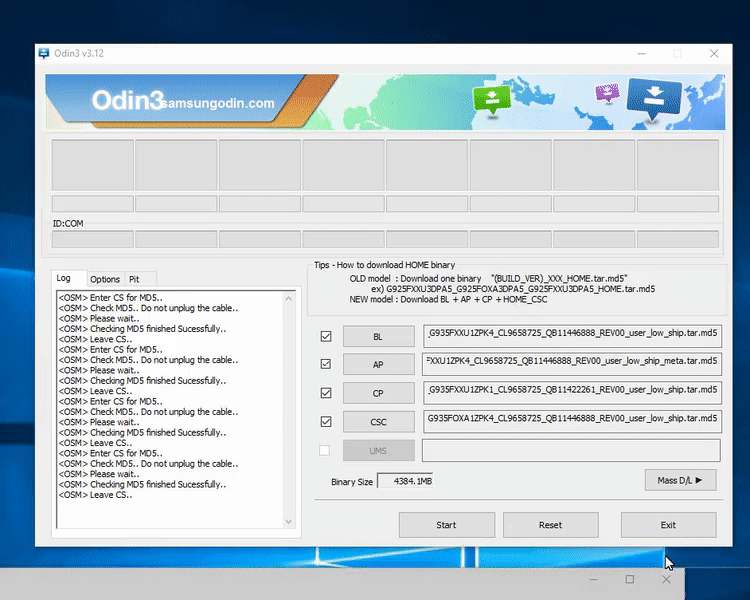Screen dimensions: 750x600
Task: Click the BL file button
Action: pos(378,336)
